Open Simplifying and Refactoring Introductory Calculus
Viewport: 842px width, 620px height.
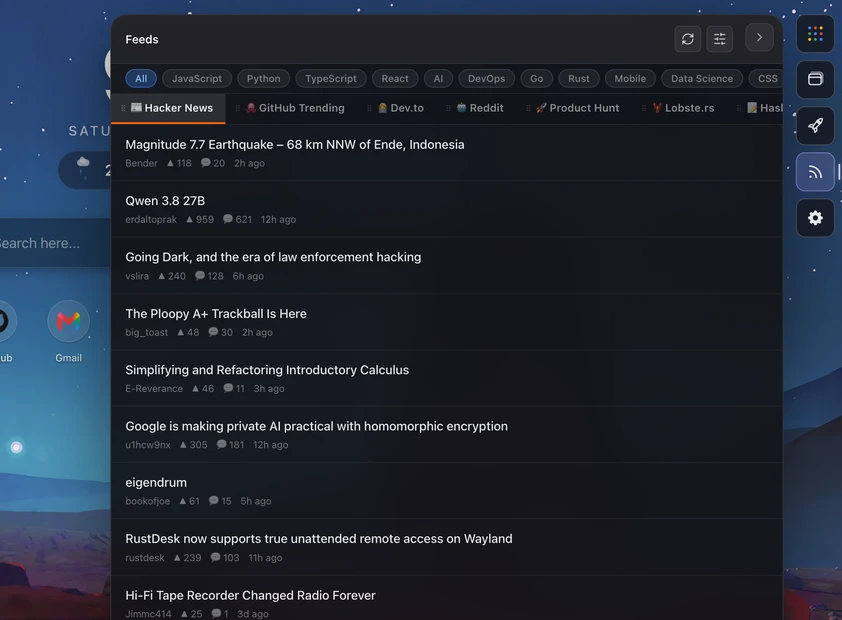coord(267,370)
